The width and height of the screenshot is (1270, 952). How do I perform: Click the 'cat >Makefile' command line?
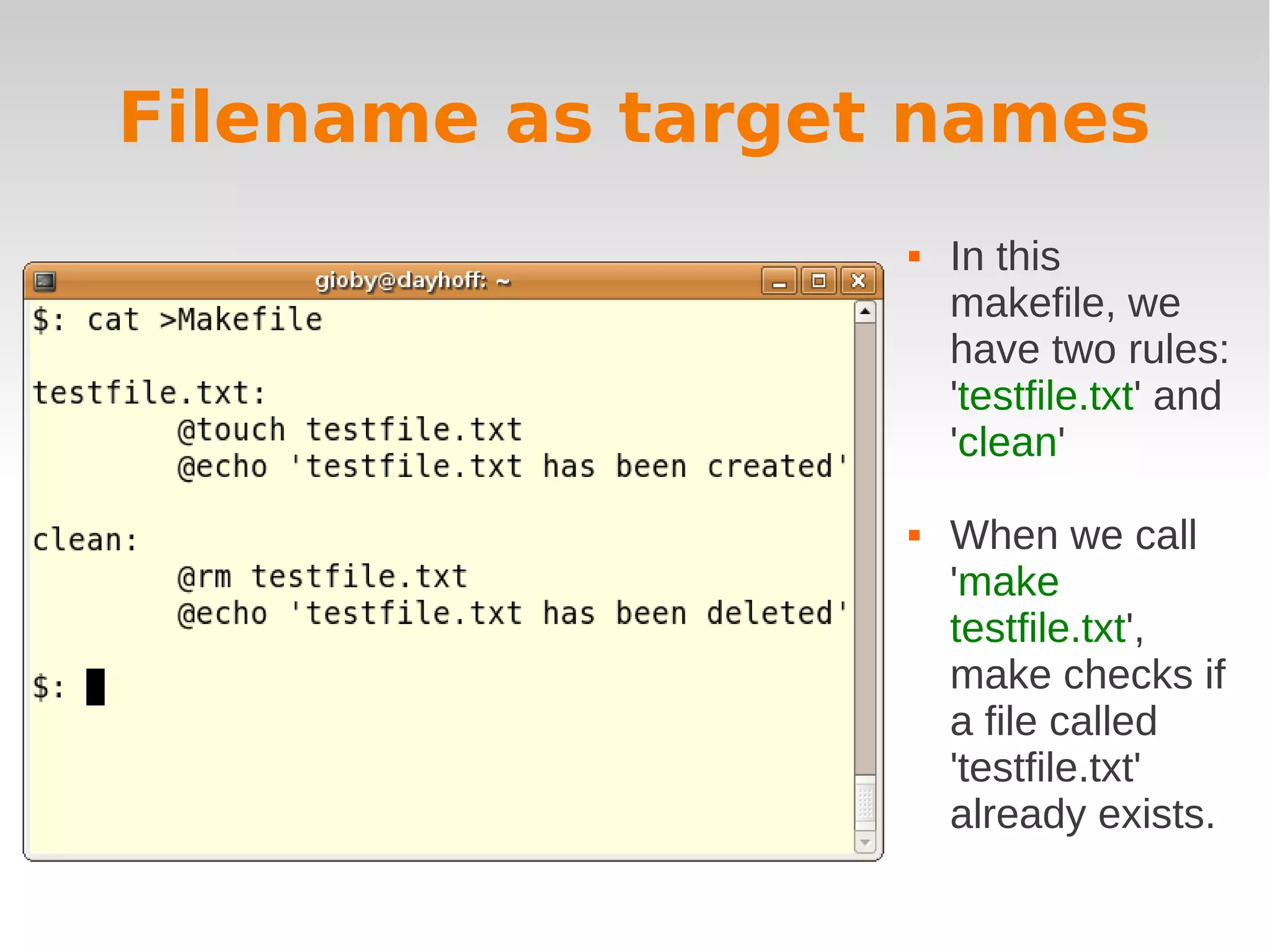pyautogui.click(x=205, y=320)
